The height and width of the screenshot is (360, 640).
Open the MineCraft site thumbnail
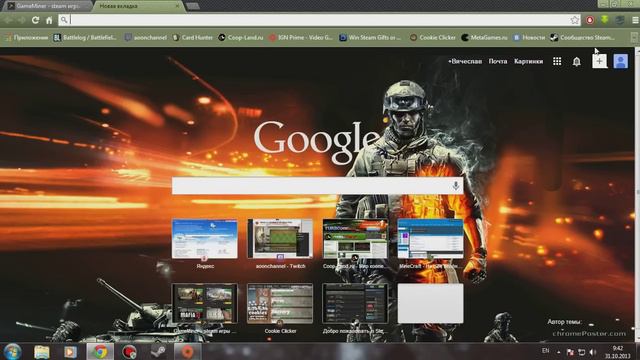point(431,238)
